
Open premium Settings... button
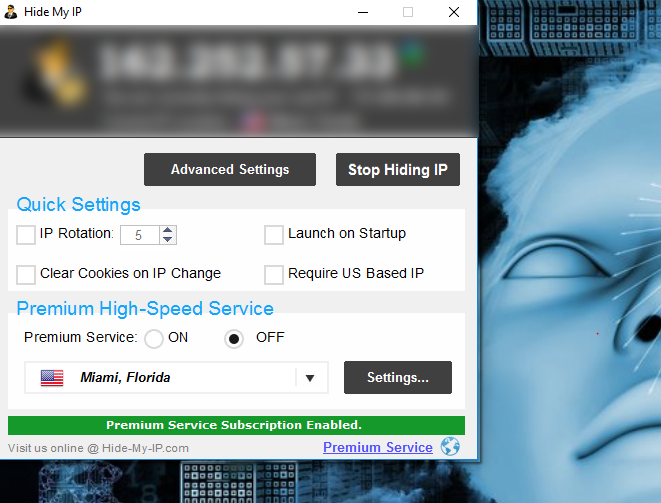tap(398, 377)
